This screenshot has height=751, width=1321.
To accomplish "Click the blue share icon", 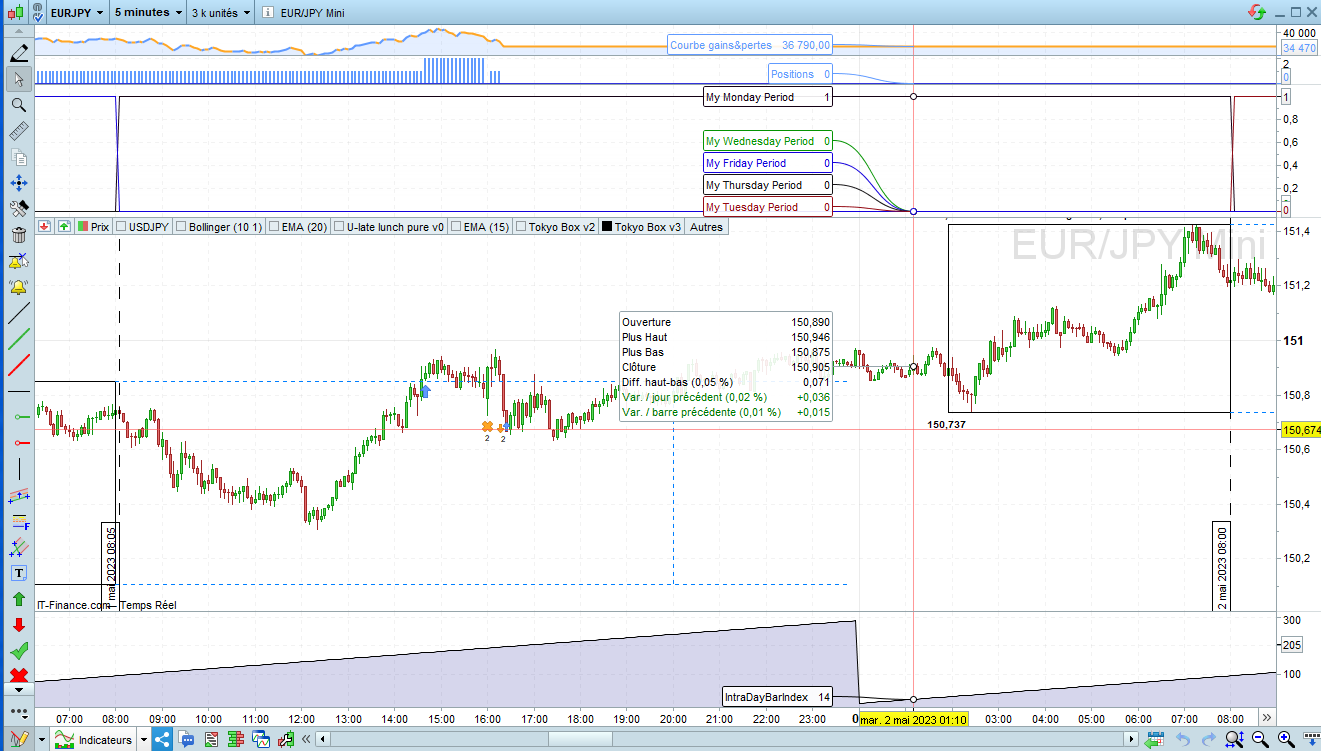I will [x=161, y=740].
